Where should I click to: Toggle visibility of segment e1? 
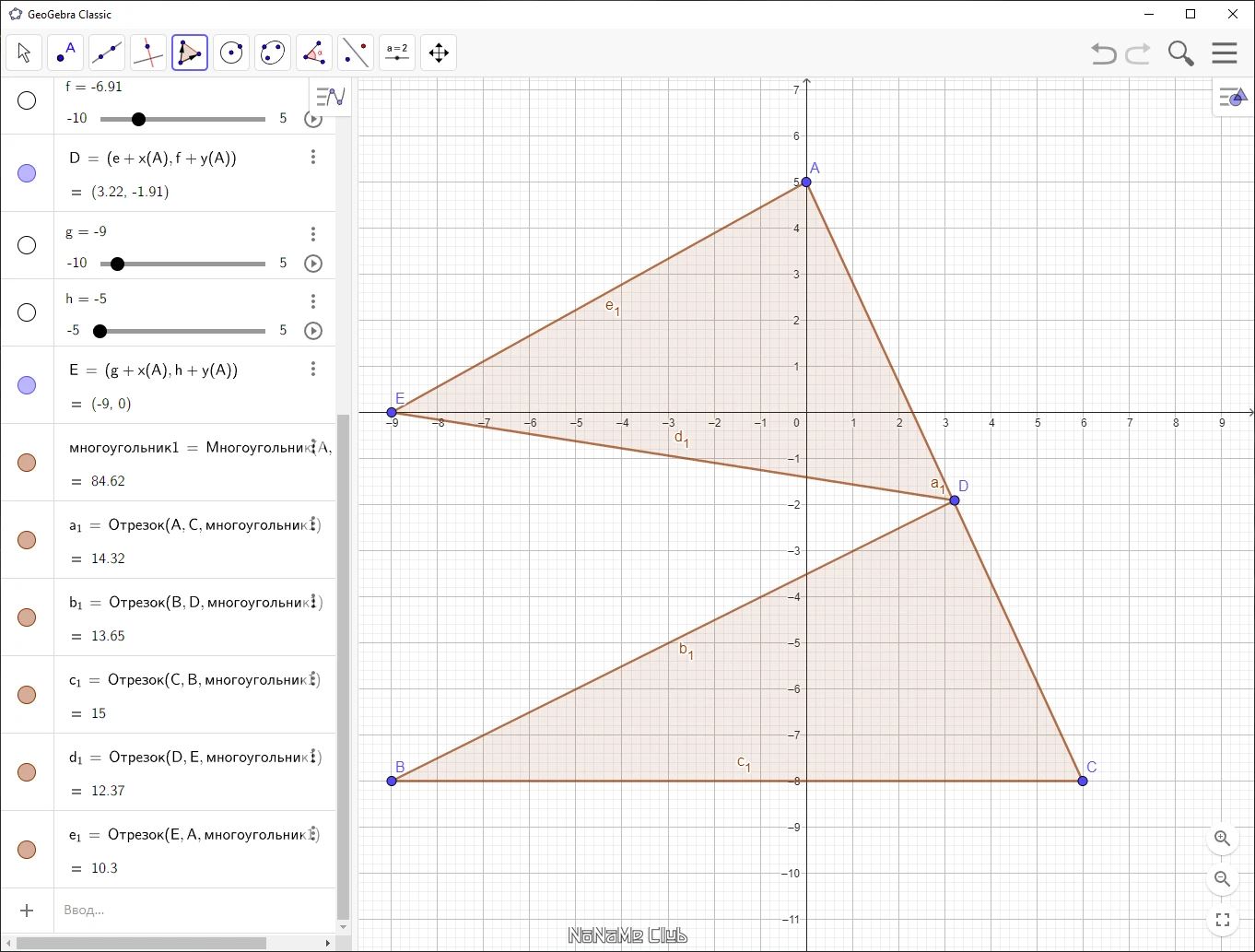coord(27,850)
